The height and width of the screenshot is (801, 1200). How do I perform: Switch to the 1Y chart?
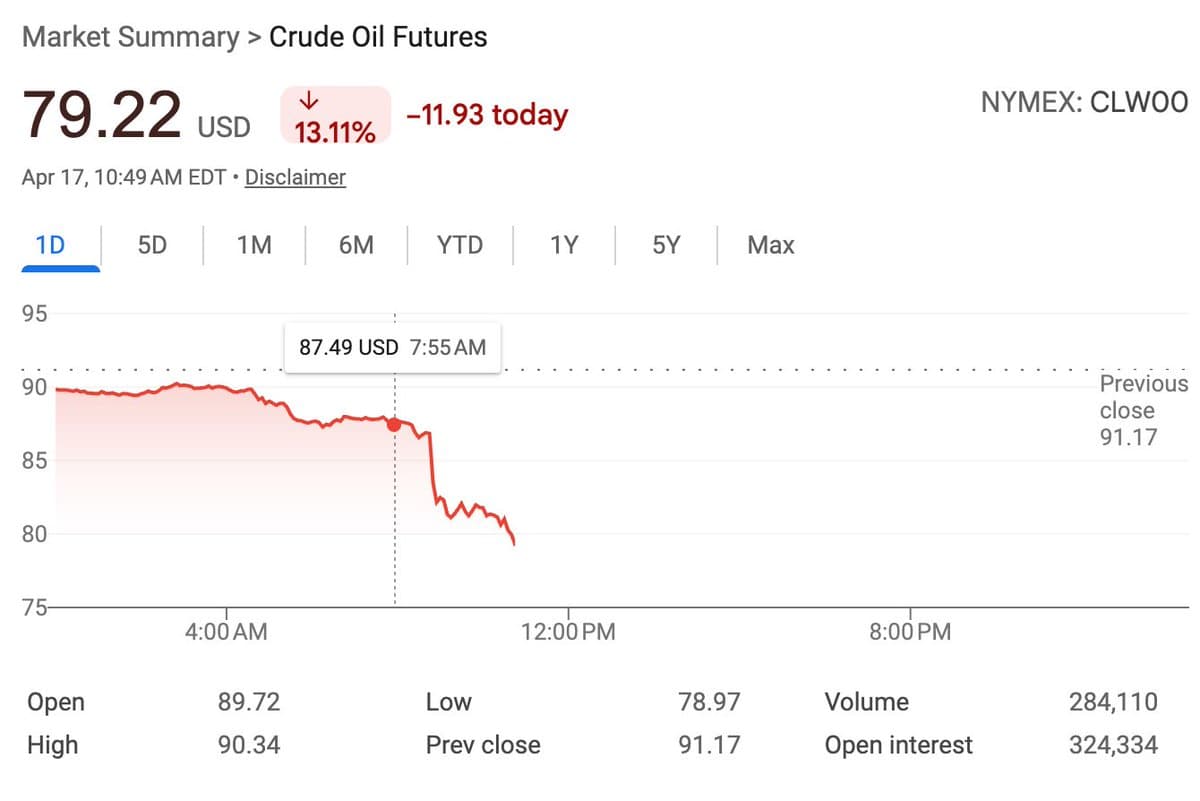coord(563,245)
